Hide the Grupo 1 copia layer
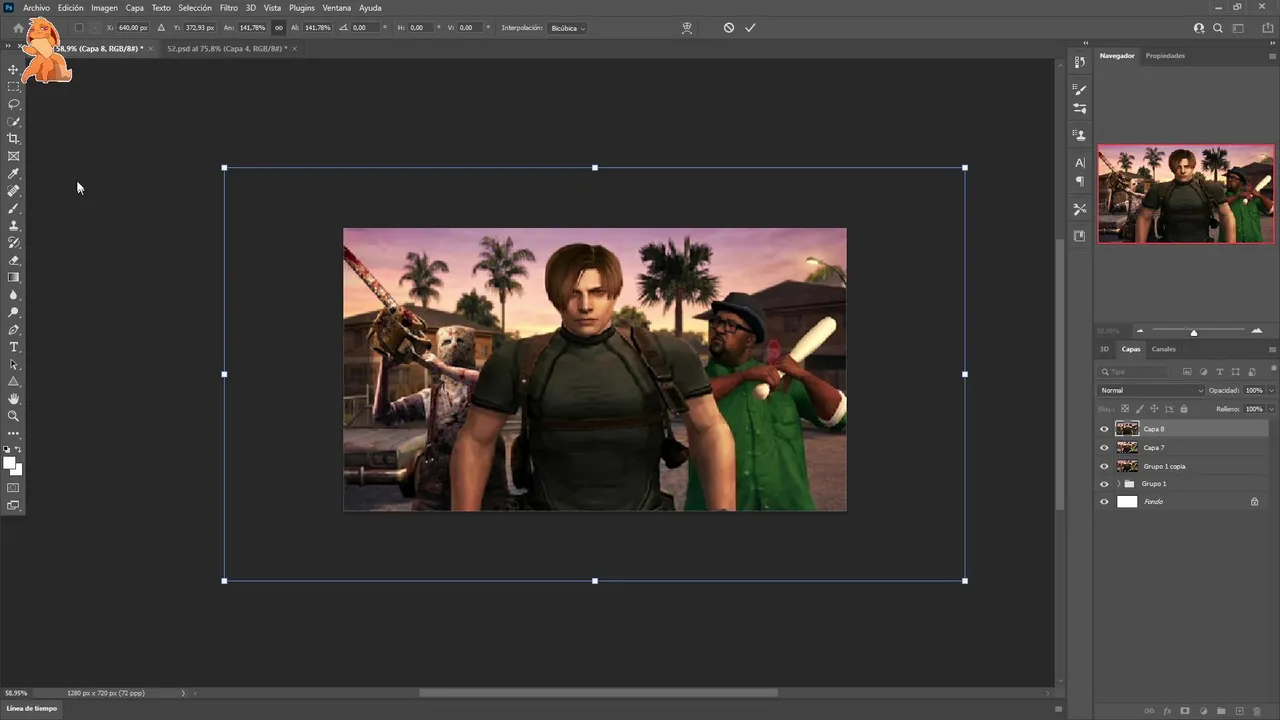Viewport: 1280px width, 720px height. click(1104, 466)
